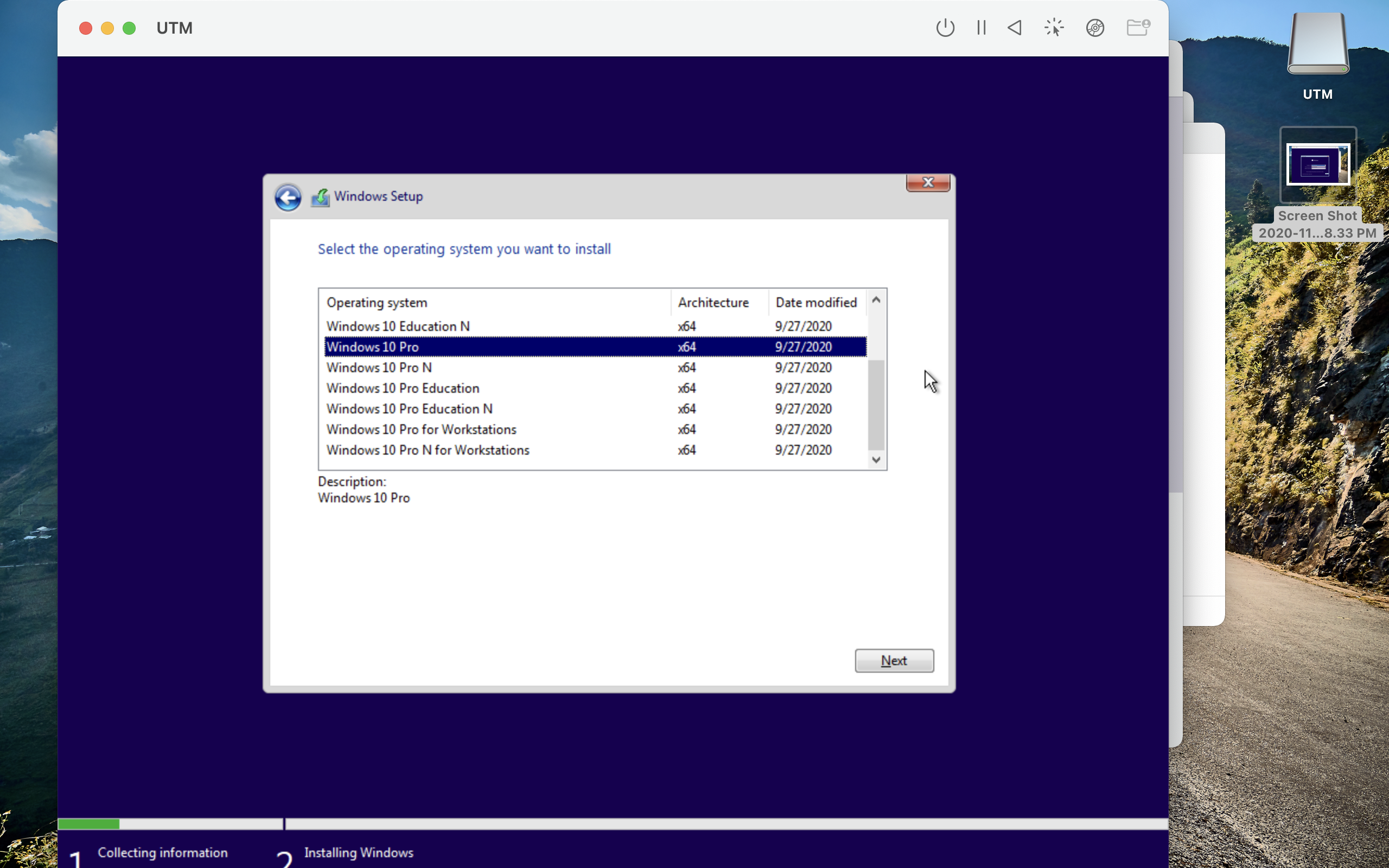Select Windows 10 Pro for Workstations row
1389x868 pixels.
(595, 430)
